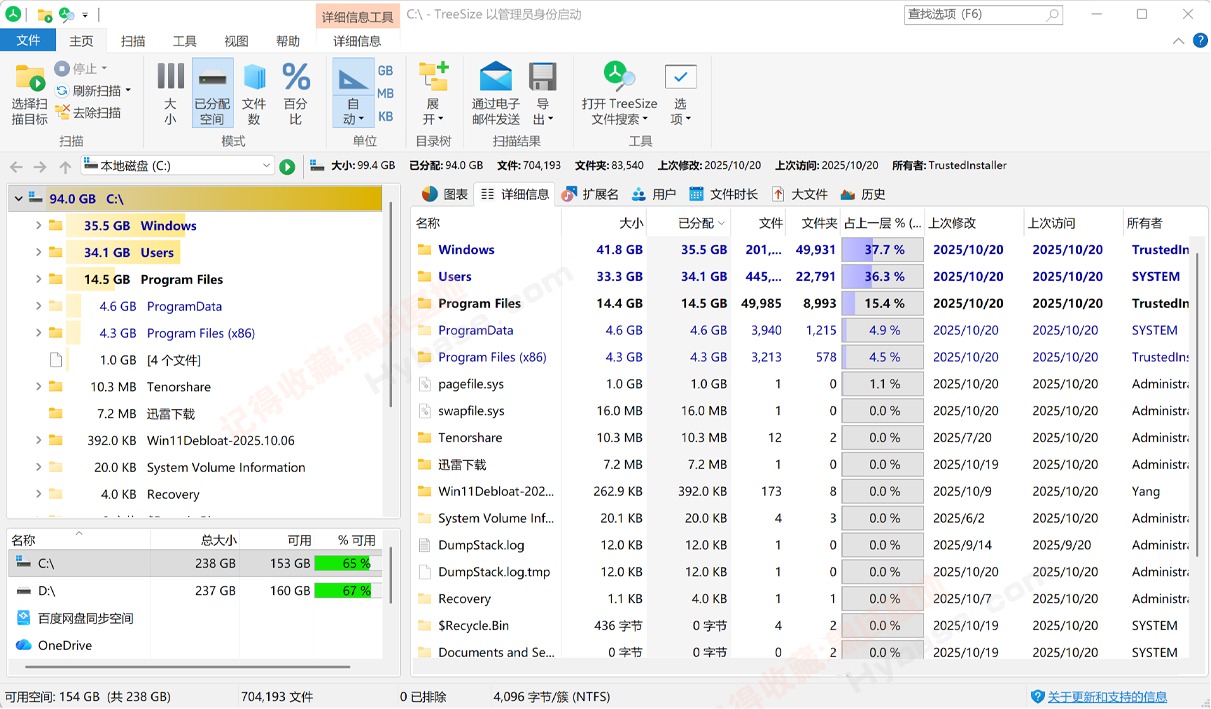The width and height of the screenshot is (1211, 709).
Task: Switch units to GB
Action: [384, 70]
